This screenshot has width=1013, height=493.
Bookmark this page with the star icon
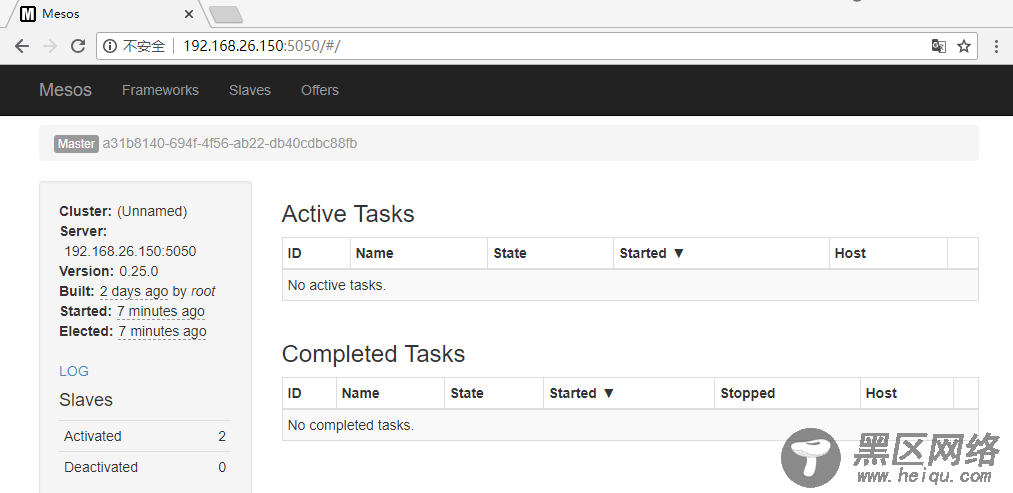(964, 46)
